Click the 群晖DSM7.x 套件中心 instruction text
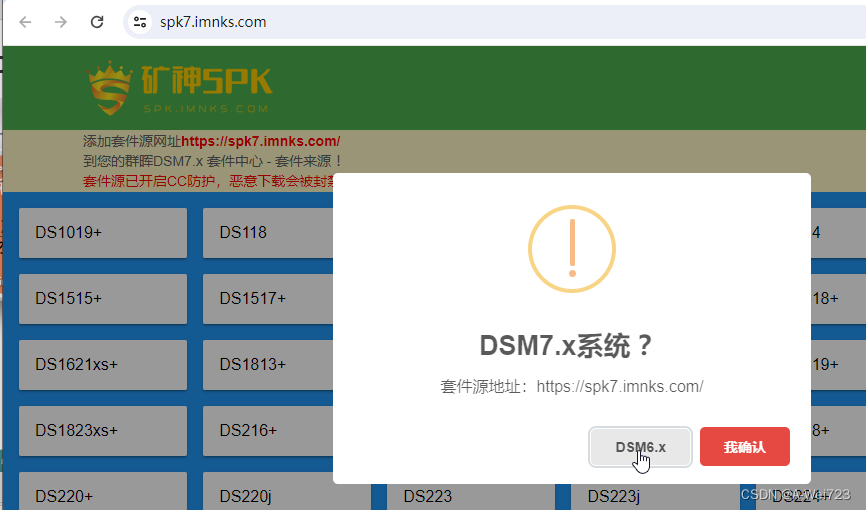 point(213,161)
